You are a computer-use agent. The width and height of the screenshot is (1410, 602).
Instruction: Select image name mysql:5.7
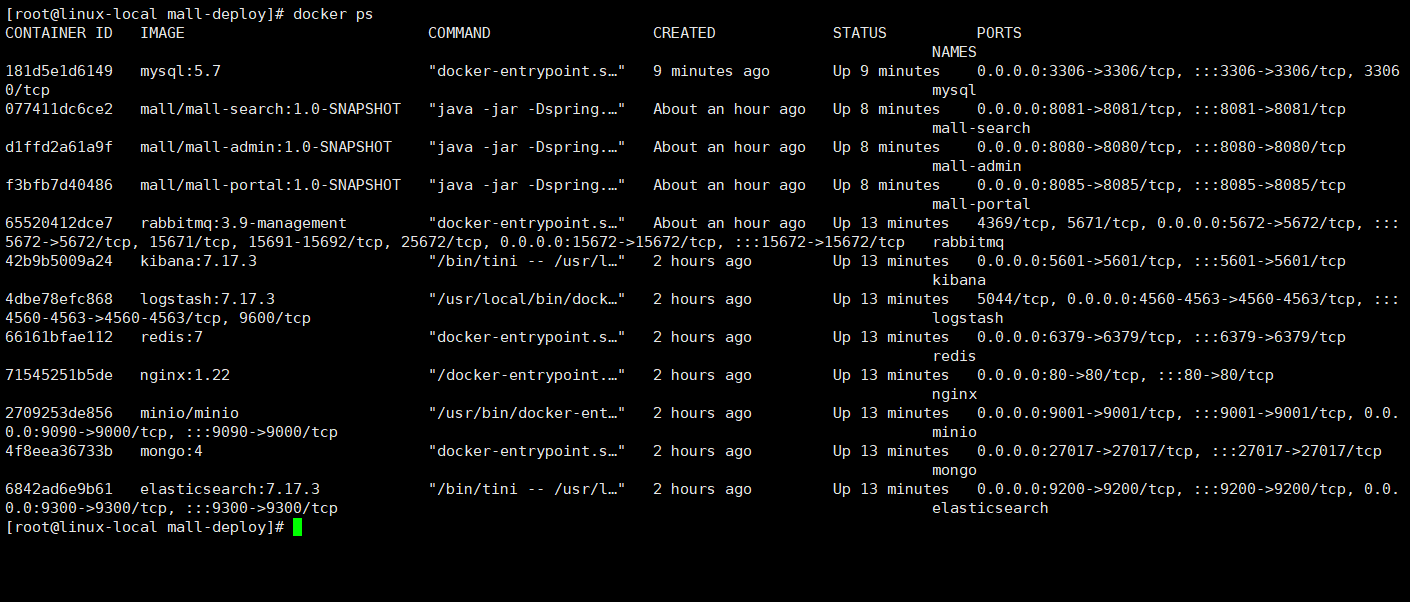pyautogui.click(x=181, y=71)
